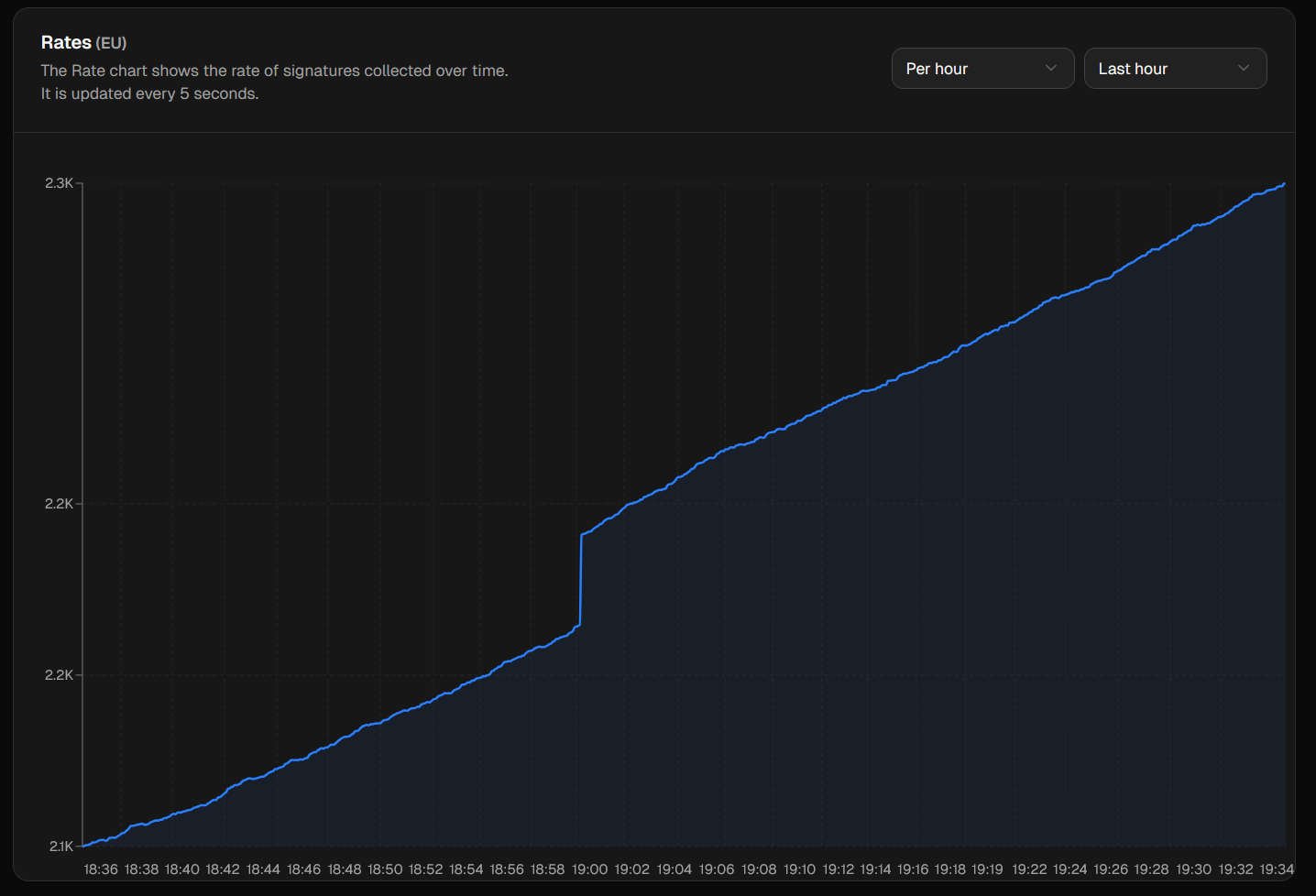Open the Per hour rate dropdown
Screen dimensions: 1316x896
point(982,69)
